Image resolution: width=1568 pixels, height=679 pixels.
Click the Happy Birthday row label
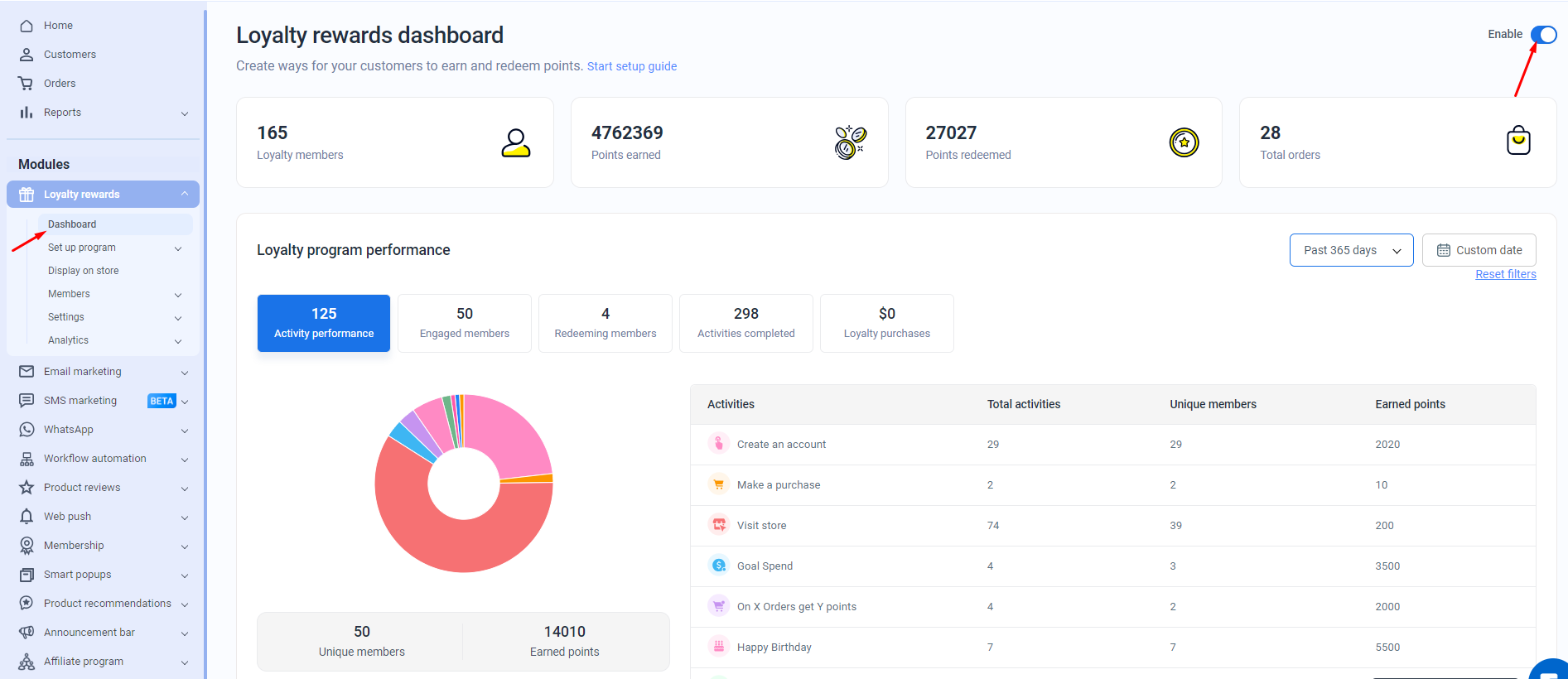click(774, 647)
